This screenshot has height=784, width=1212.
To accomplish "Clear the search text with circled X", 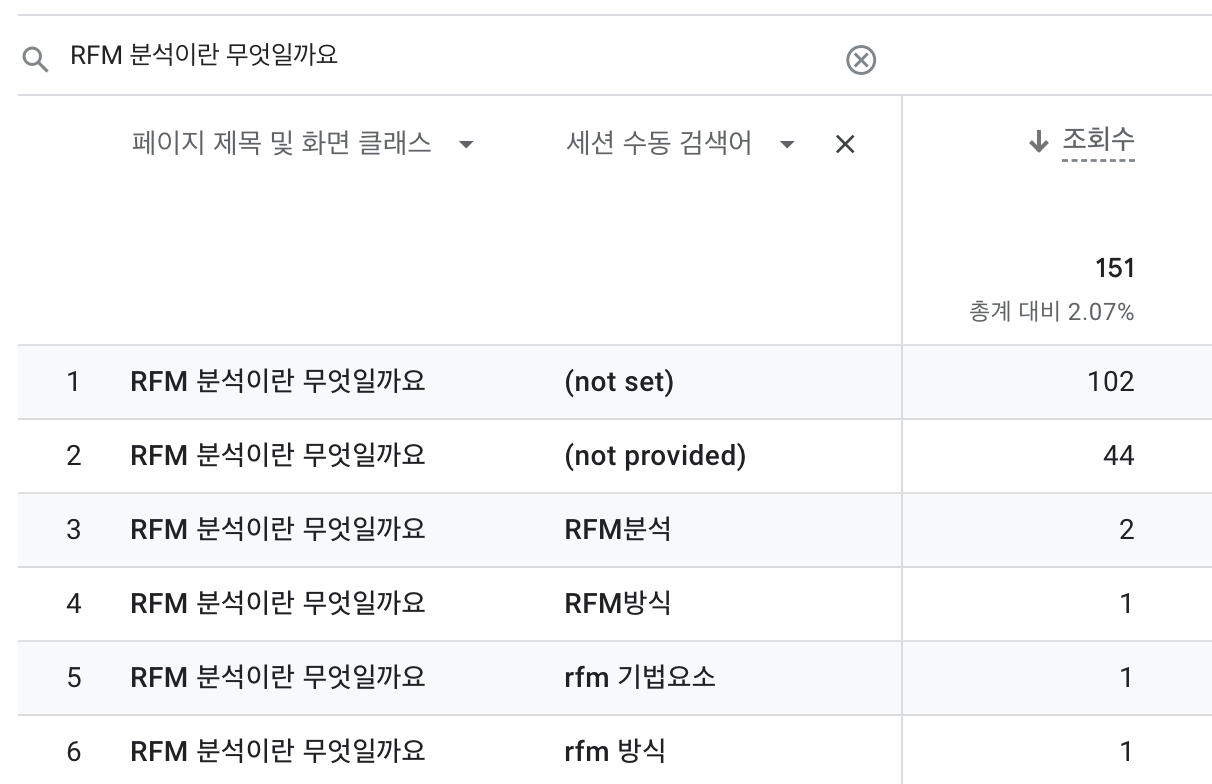I will [x=861, y=60].
